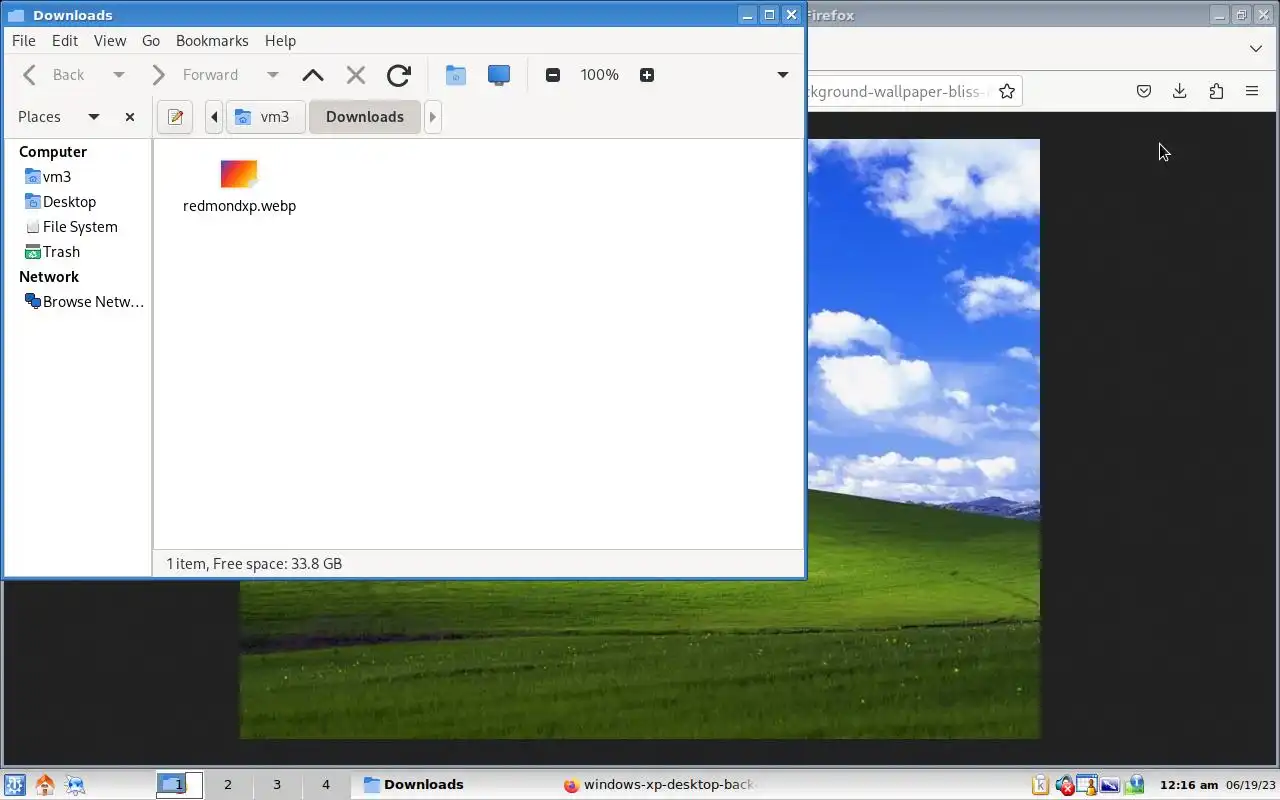Click the tray keyboard layout icon
The height and width of the screenshot is (800, 1280).
(x=1040, y=785)
